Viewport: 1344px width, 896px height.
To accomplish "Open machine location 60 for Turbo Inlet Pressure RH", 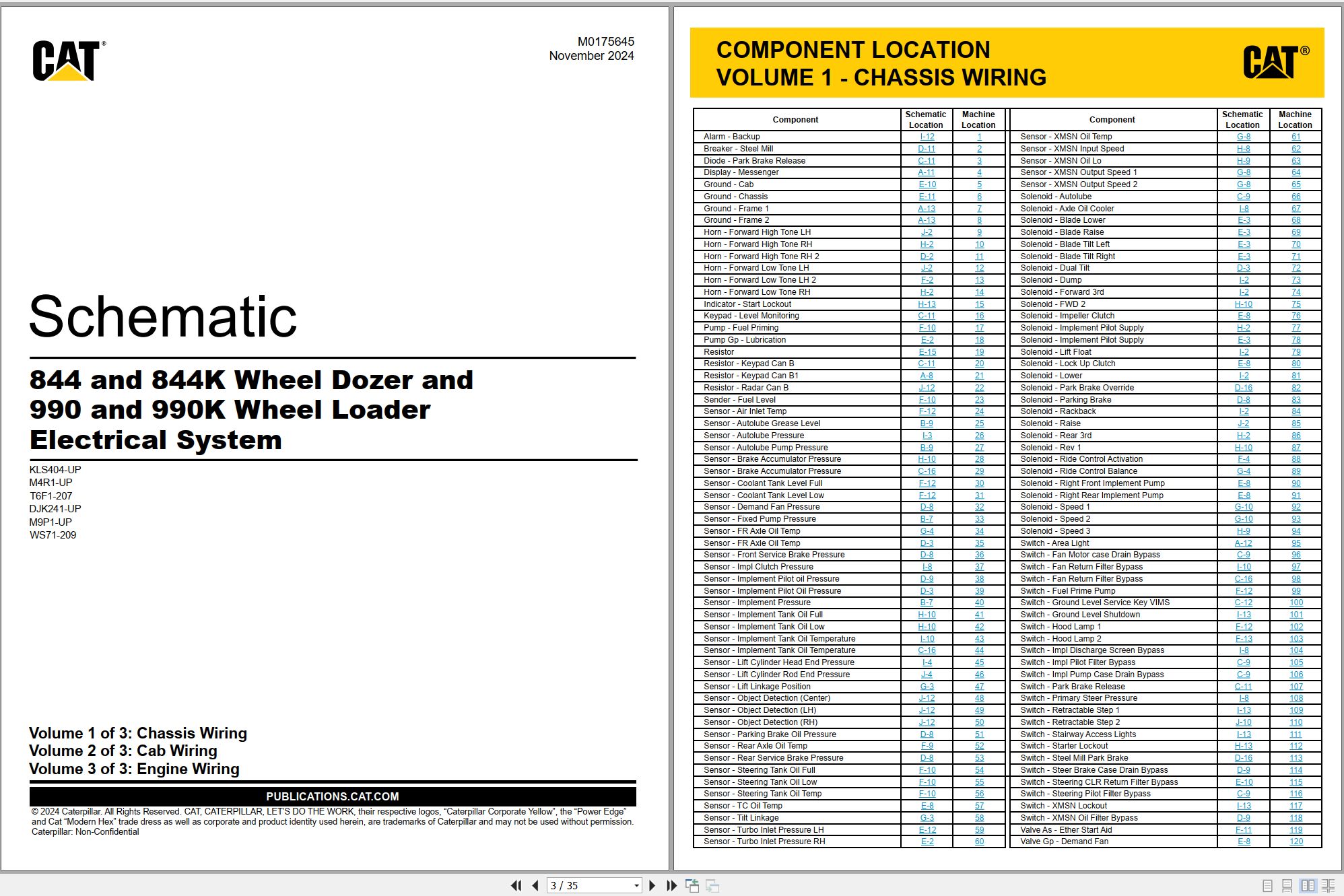I will click(979, 841).
